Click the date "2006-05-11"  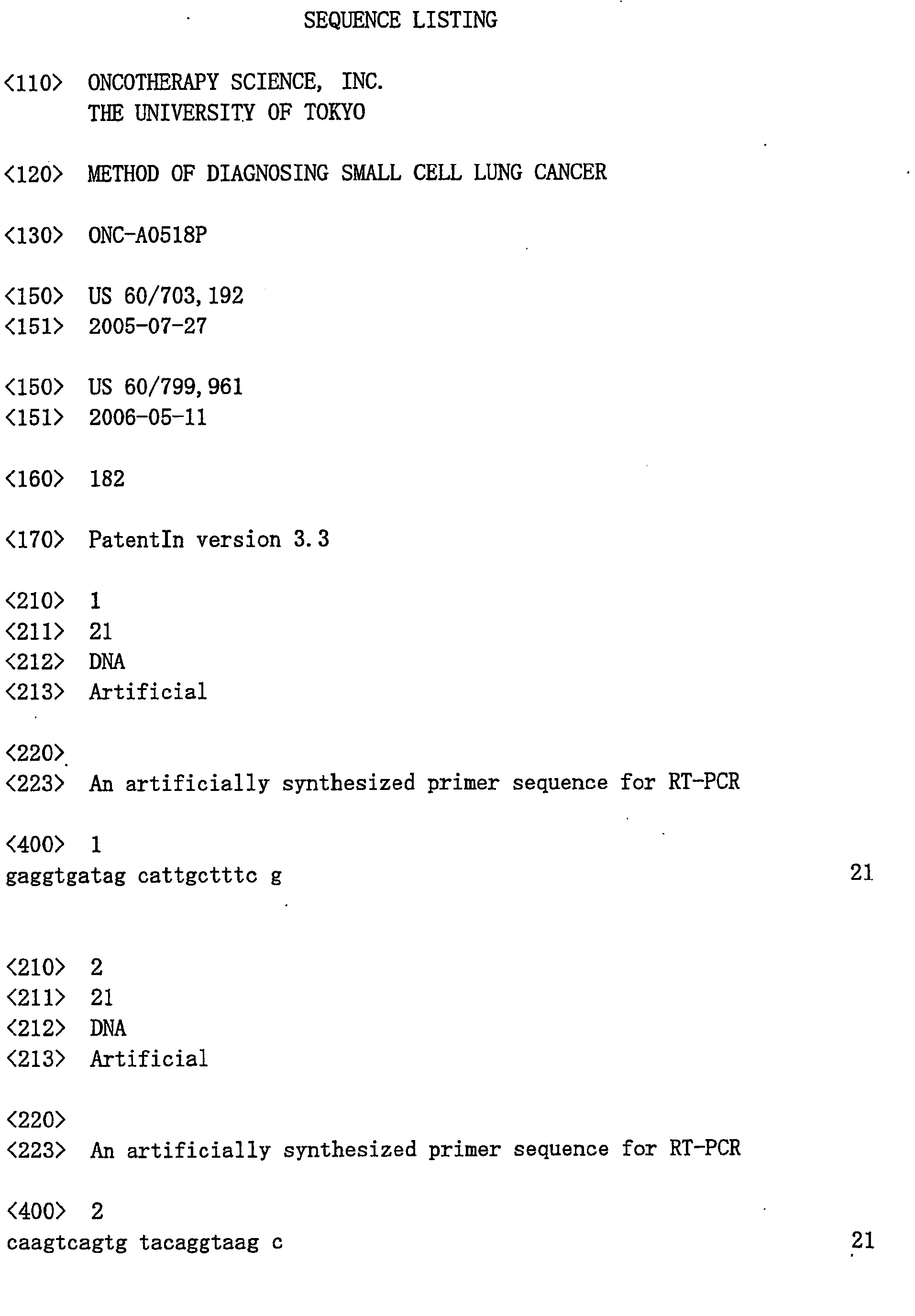tap(147, 417)
